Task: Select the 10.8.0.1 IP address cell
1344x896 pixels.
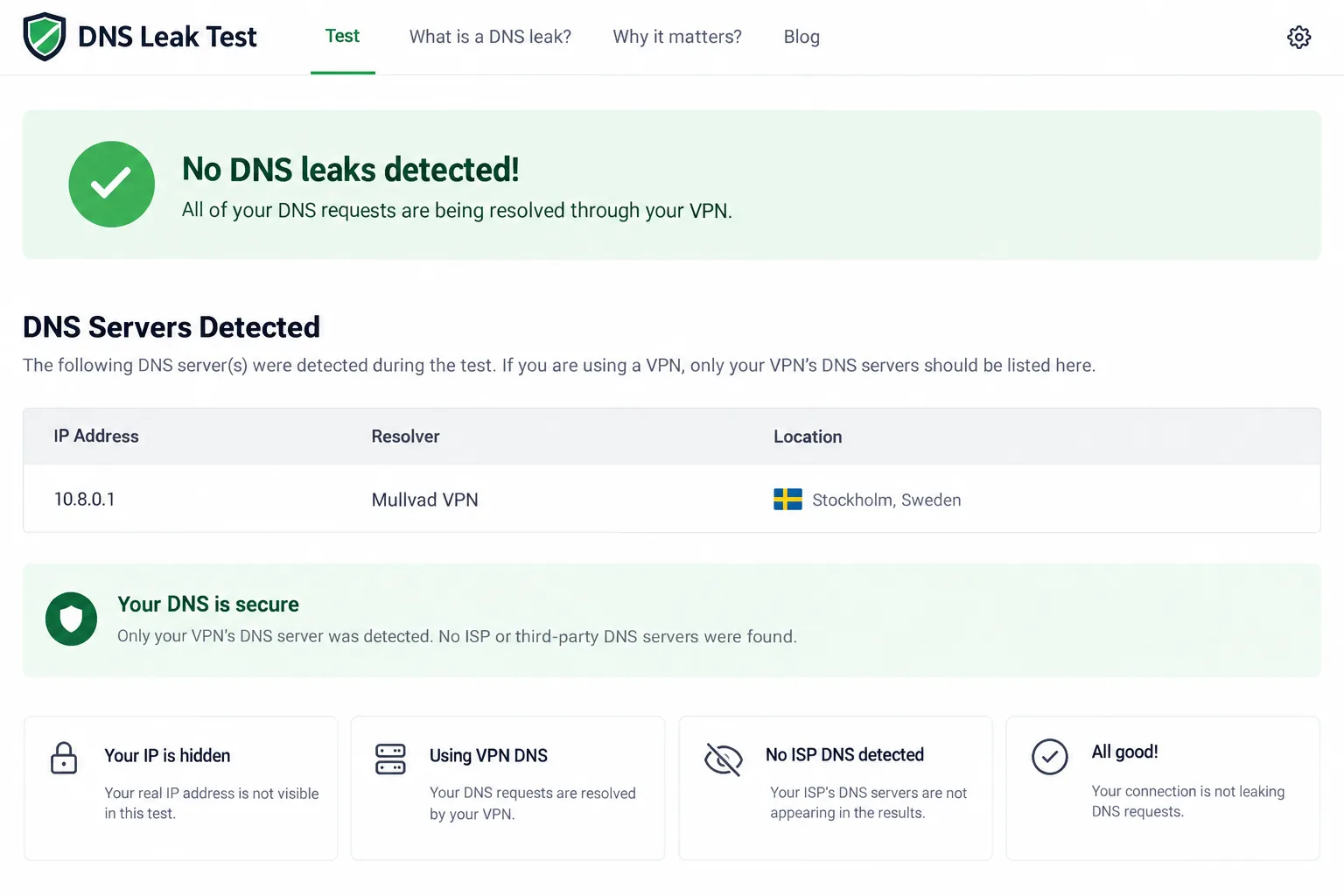Action: coord(84,499)
